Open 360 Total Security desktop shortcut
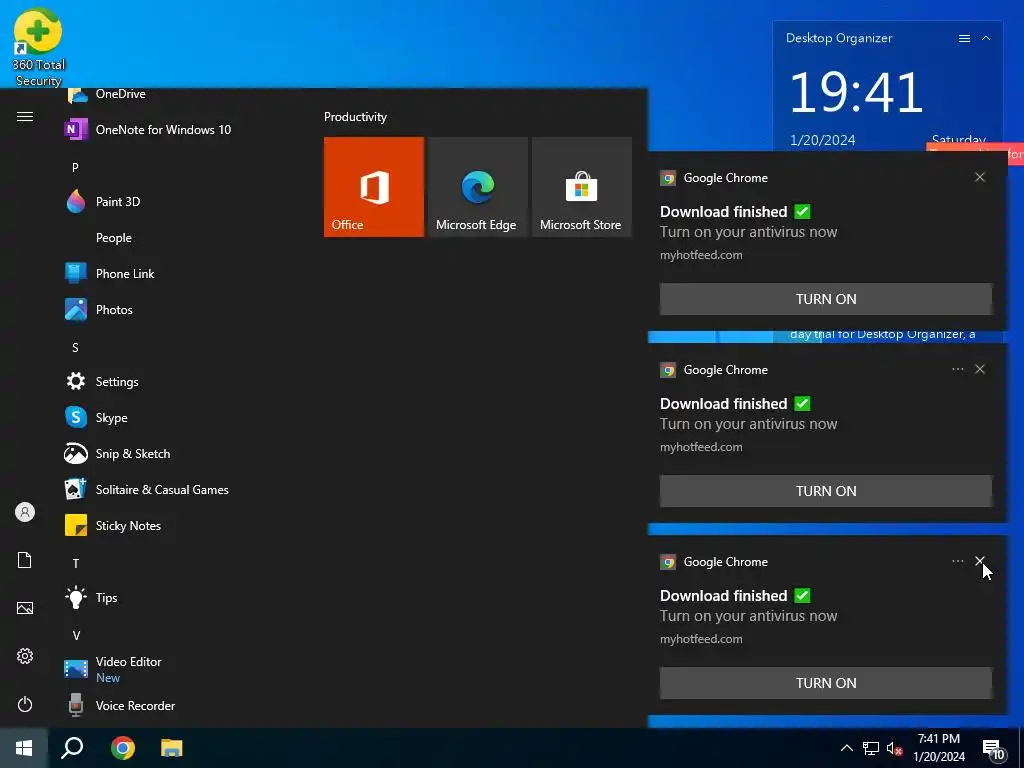 [x=38, y=47]
